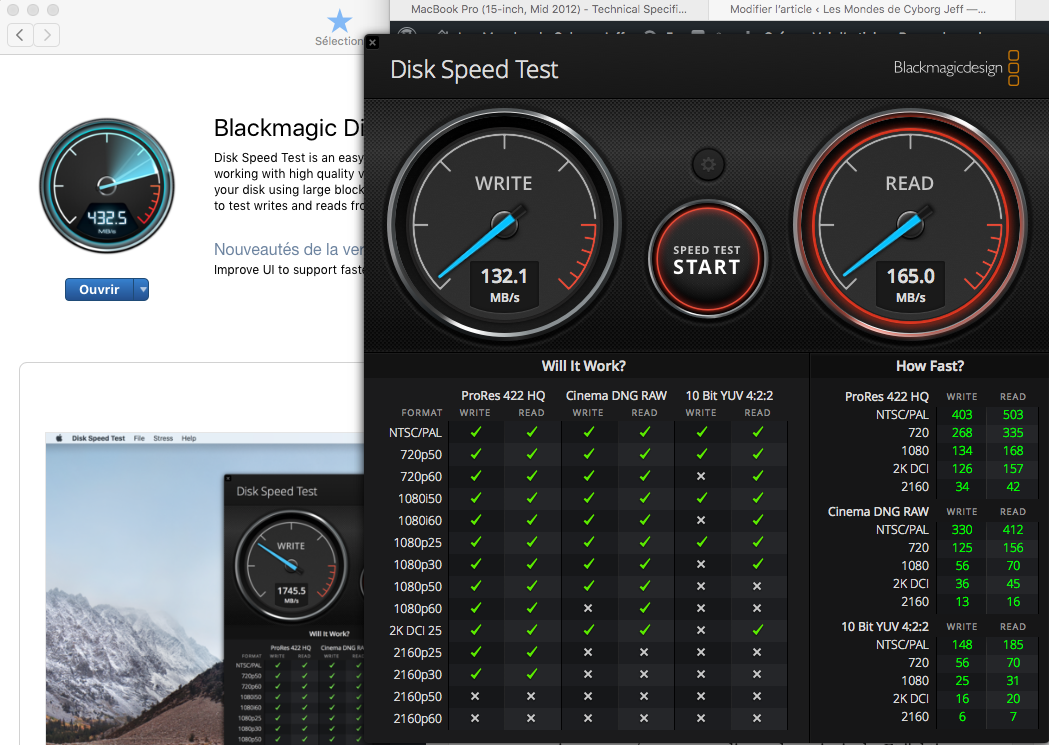1049x745 pixels.
Task: Click the 165.0 MB/s read reading
Action: [911, 284]
